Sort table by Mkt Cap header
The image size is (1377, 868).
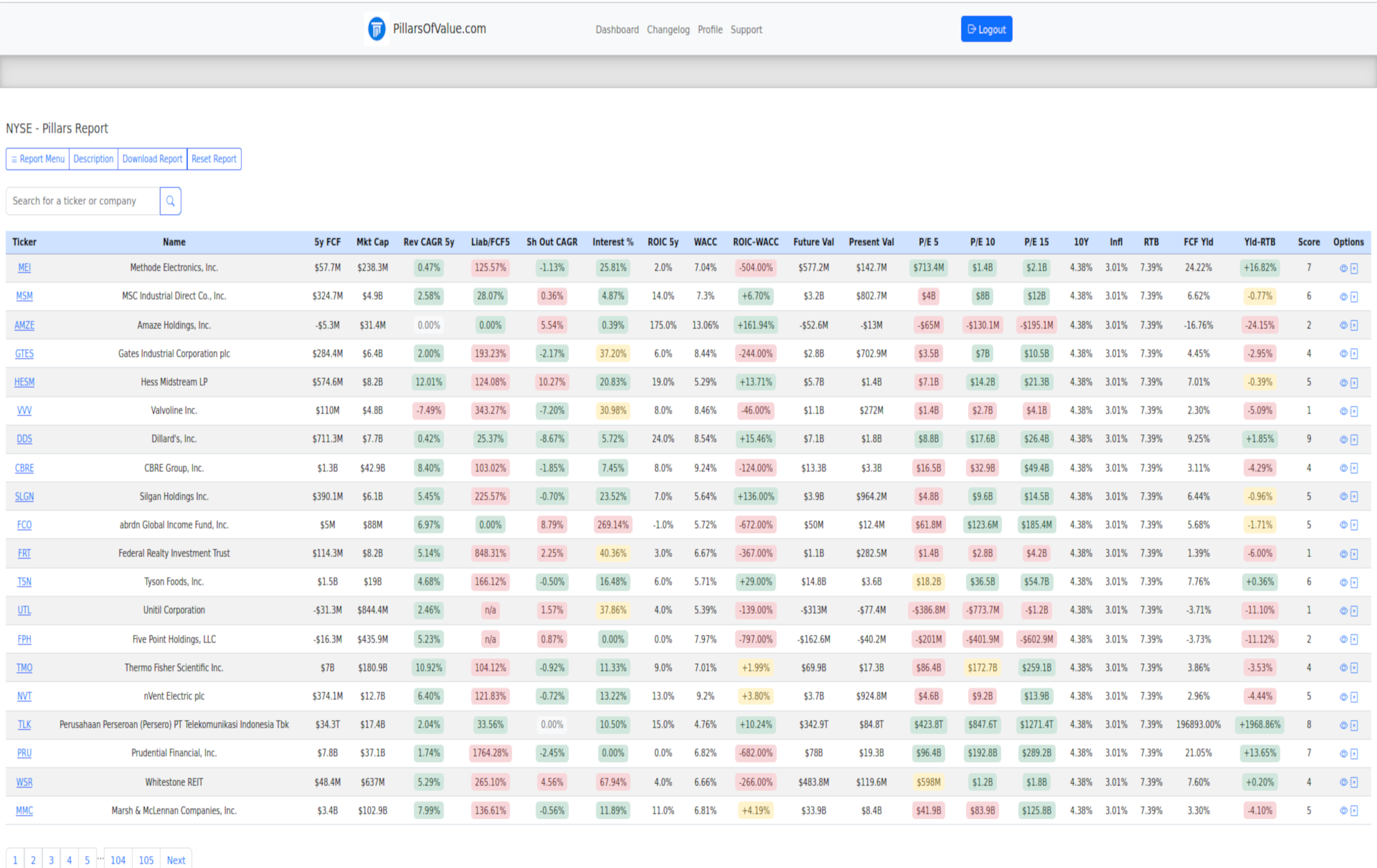[372, 242]
